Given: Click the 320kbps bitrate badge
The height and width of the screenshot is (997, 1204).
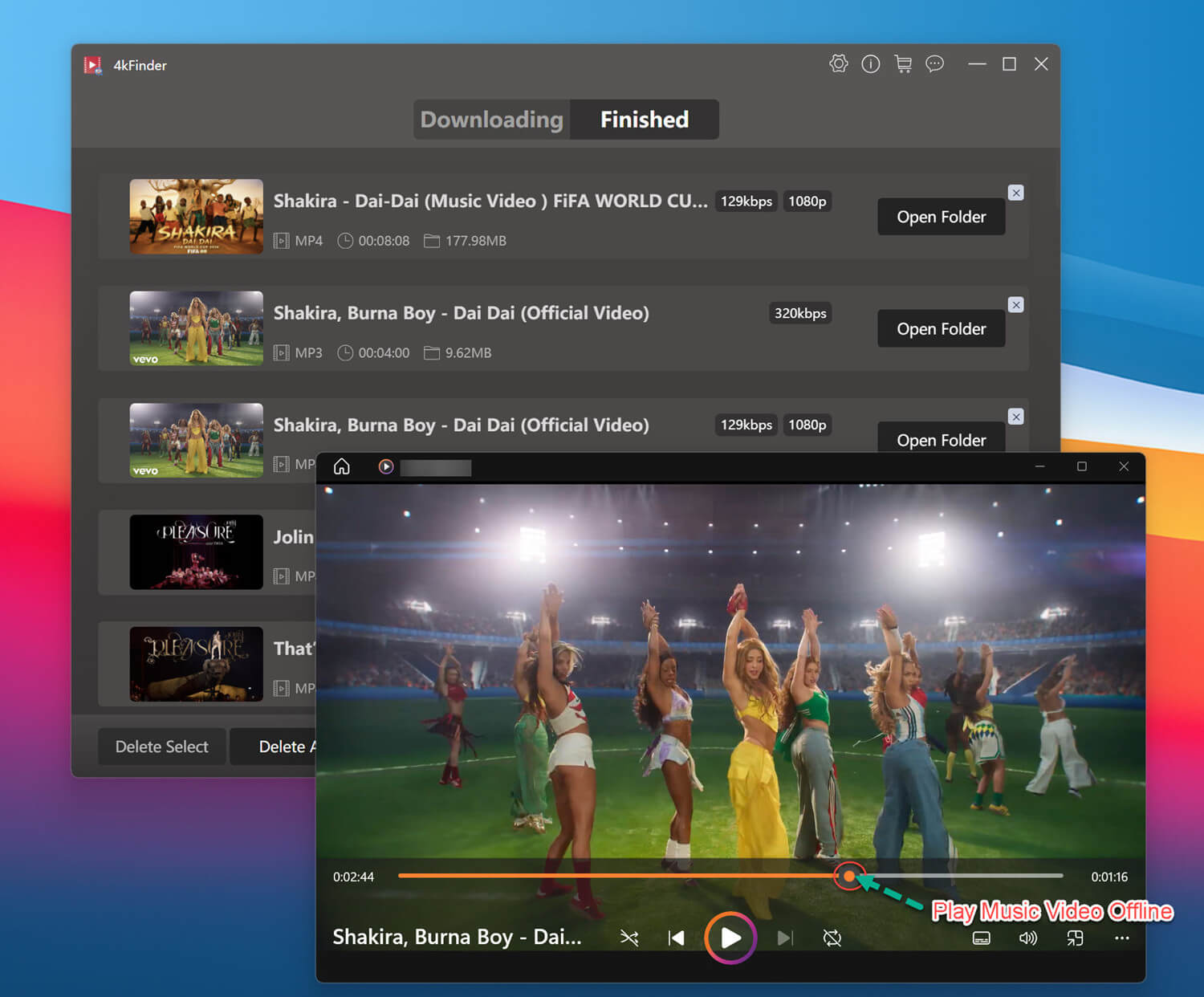Looking at the screenshot, I should click(800, 313).
